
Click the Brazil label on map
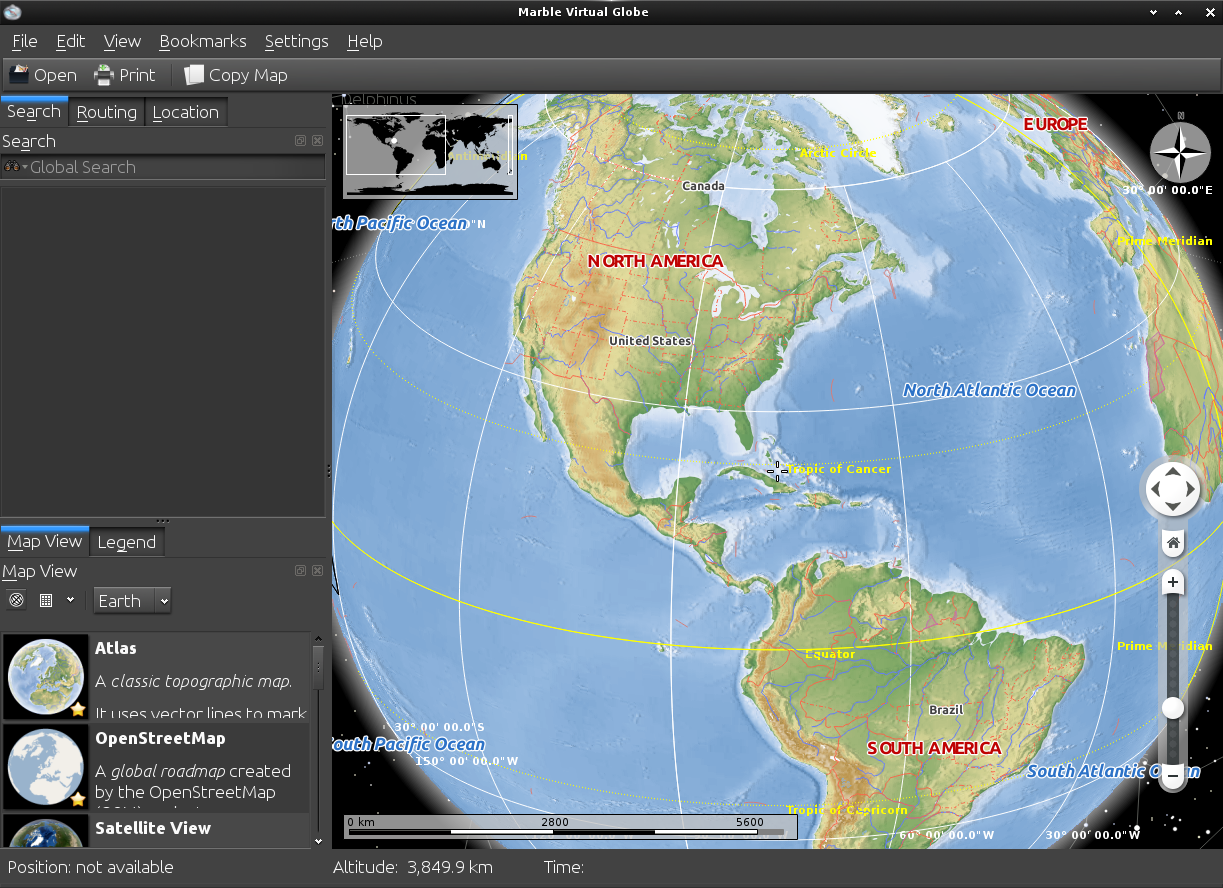[x=946, y=710]
